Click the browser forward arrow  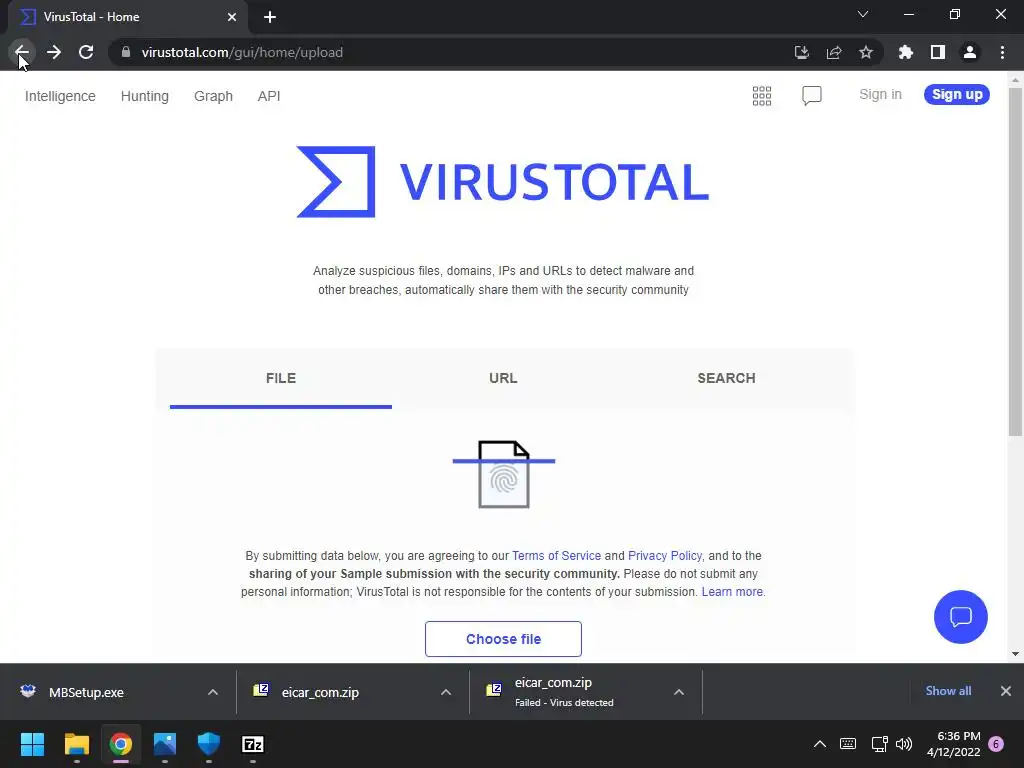point(54,52)
